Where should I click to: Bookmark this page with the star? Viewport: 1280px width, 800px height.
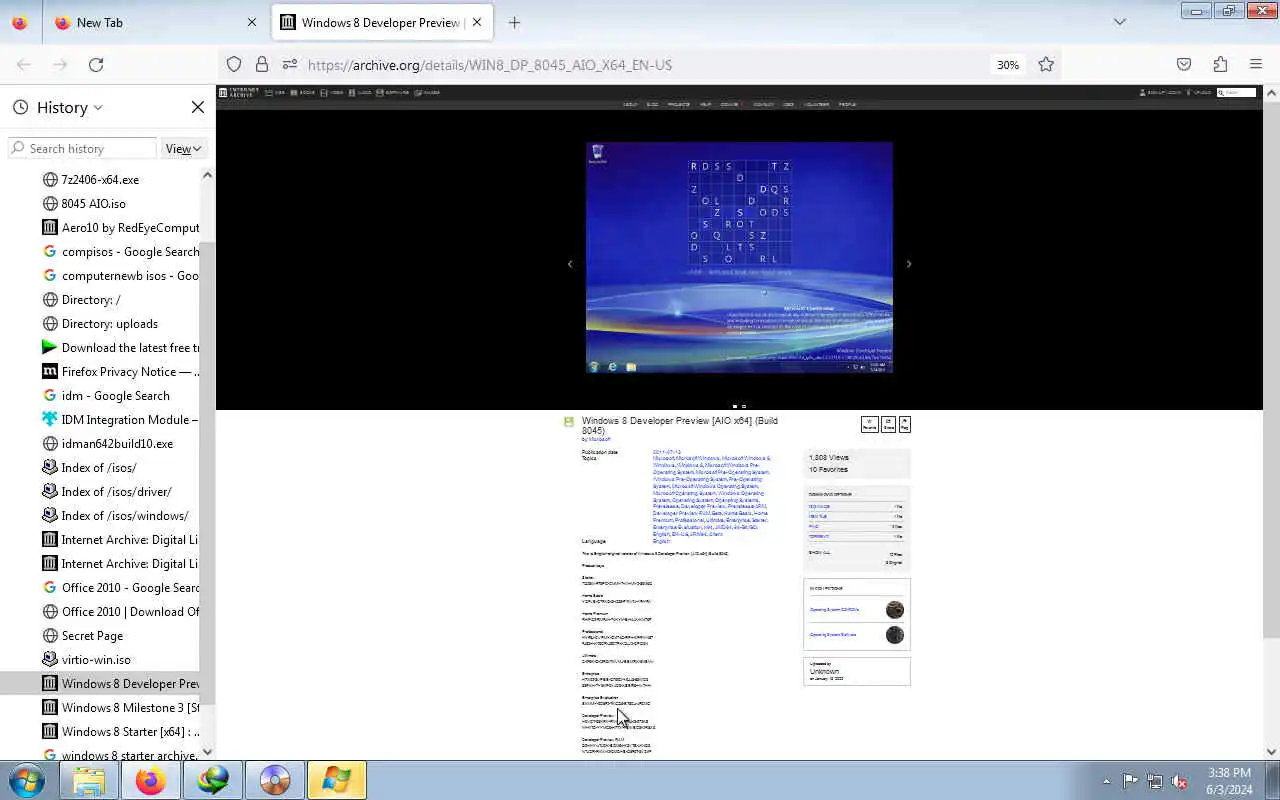click(x=1046, y=64)
